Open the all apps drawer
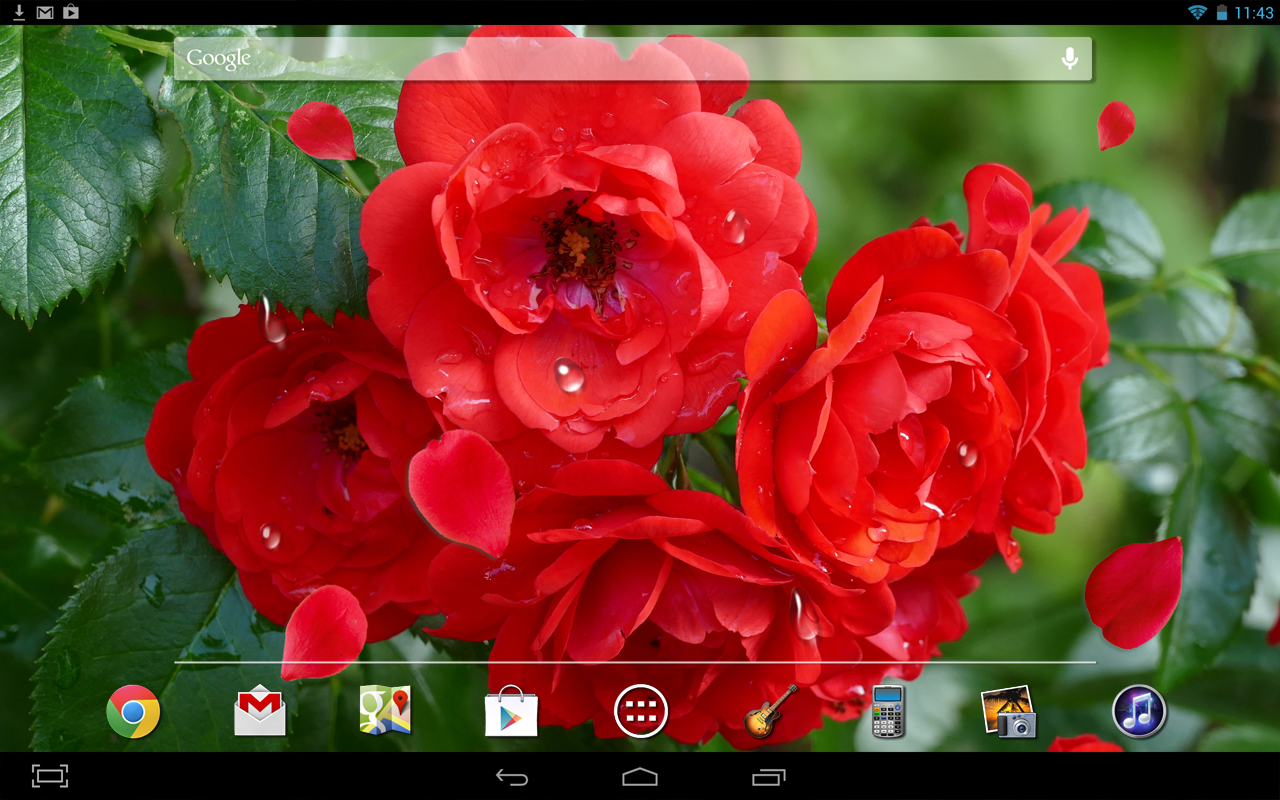Viewport: 1280px width, 800px height. pyautogui.click(x=641, y=711)
